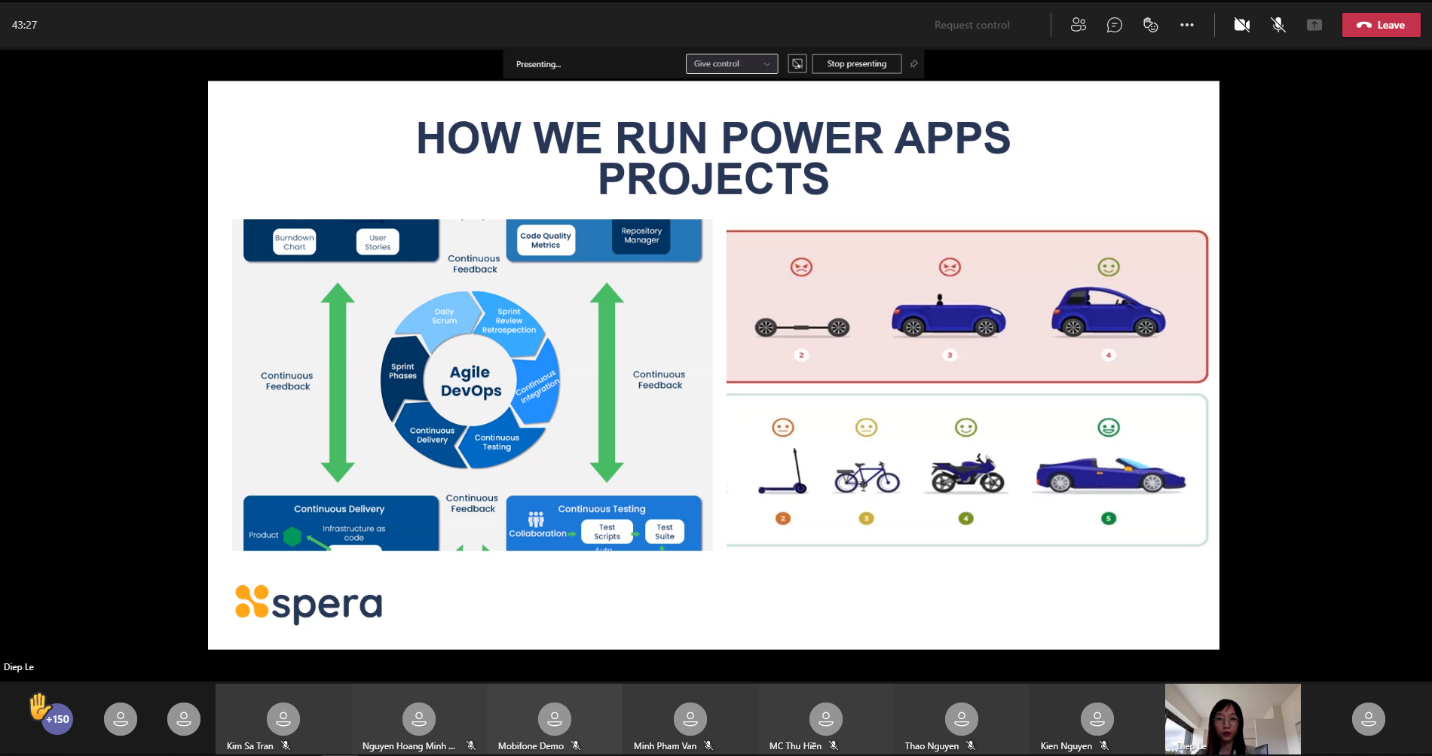Image resolution: width=1432 pixels, height=756 pixels.
Task: Open the Show participants panel icon
Action: pyautogui.click(x=1078, y=25)
